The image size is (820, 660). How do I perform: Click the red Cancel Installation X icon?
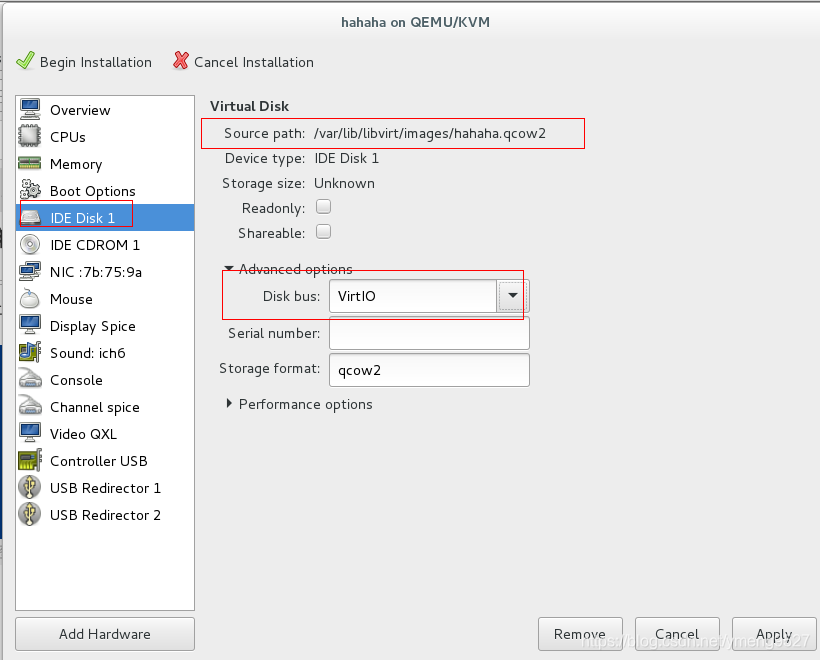pyautogui.click(x=180, y=61)
